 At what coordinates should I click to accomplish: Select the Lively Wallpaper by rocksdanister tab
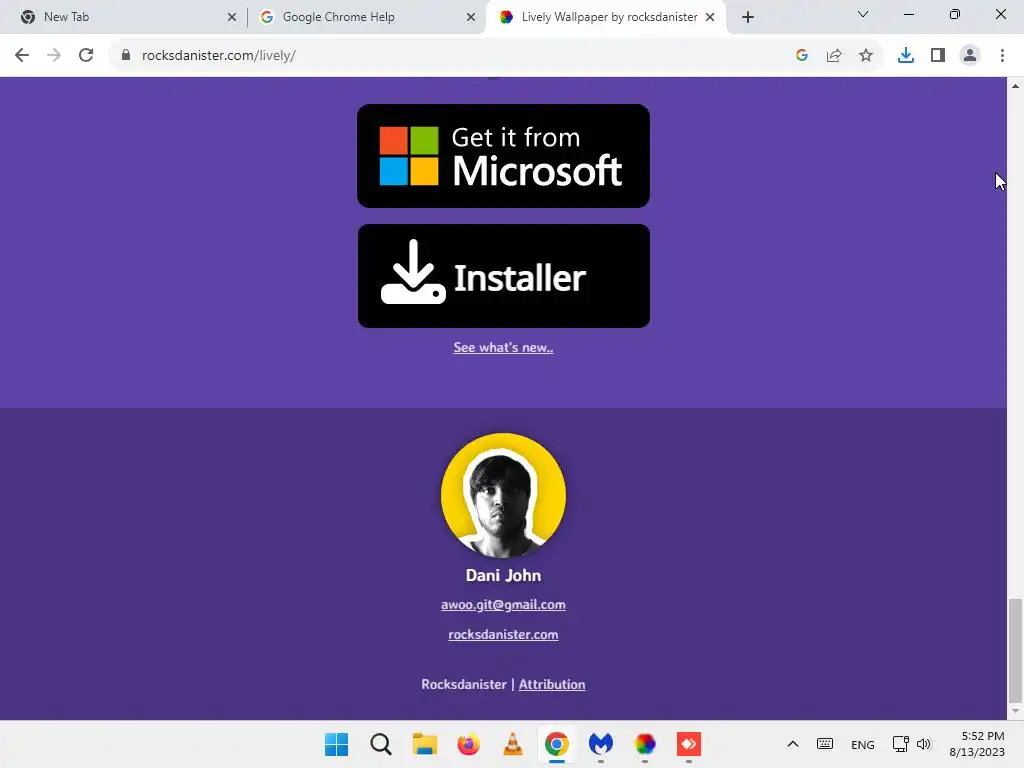click(609, 17)
